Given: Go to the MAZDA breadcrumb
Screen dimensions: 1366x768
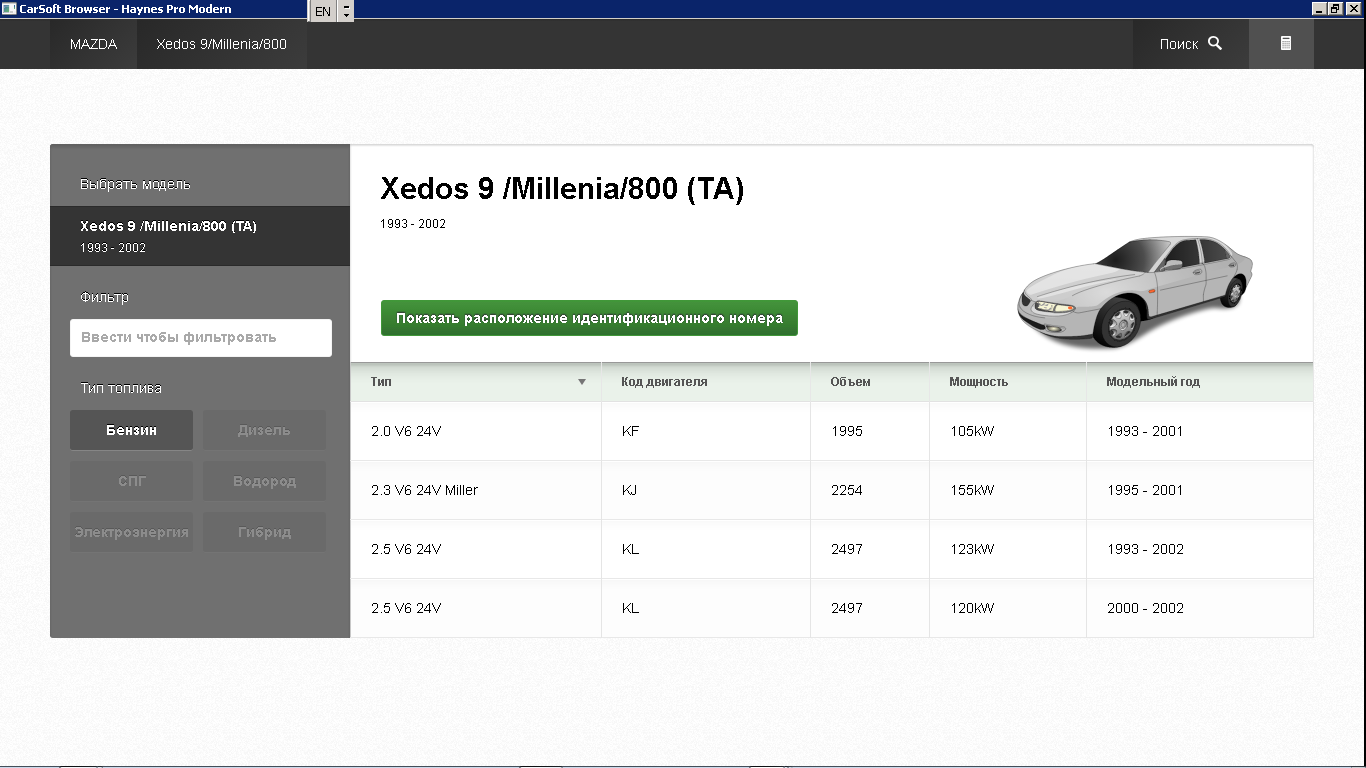Looking at the screenshot, I should (93, 44).
